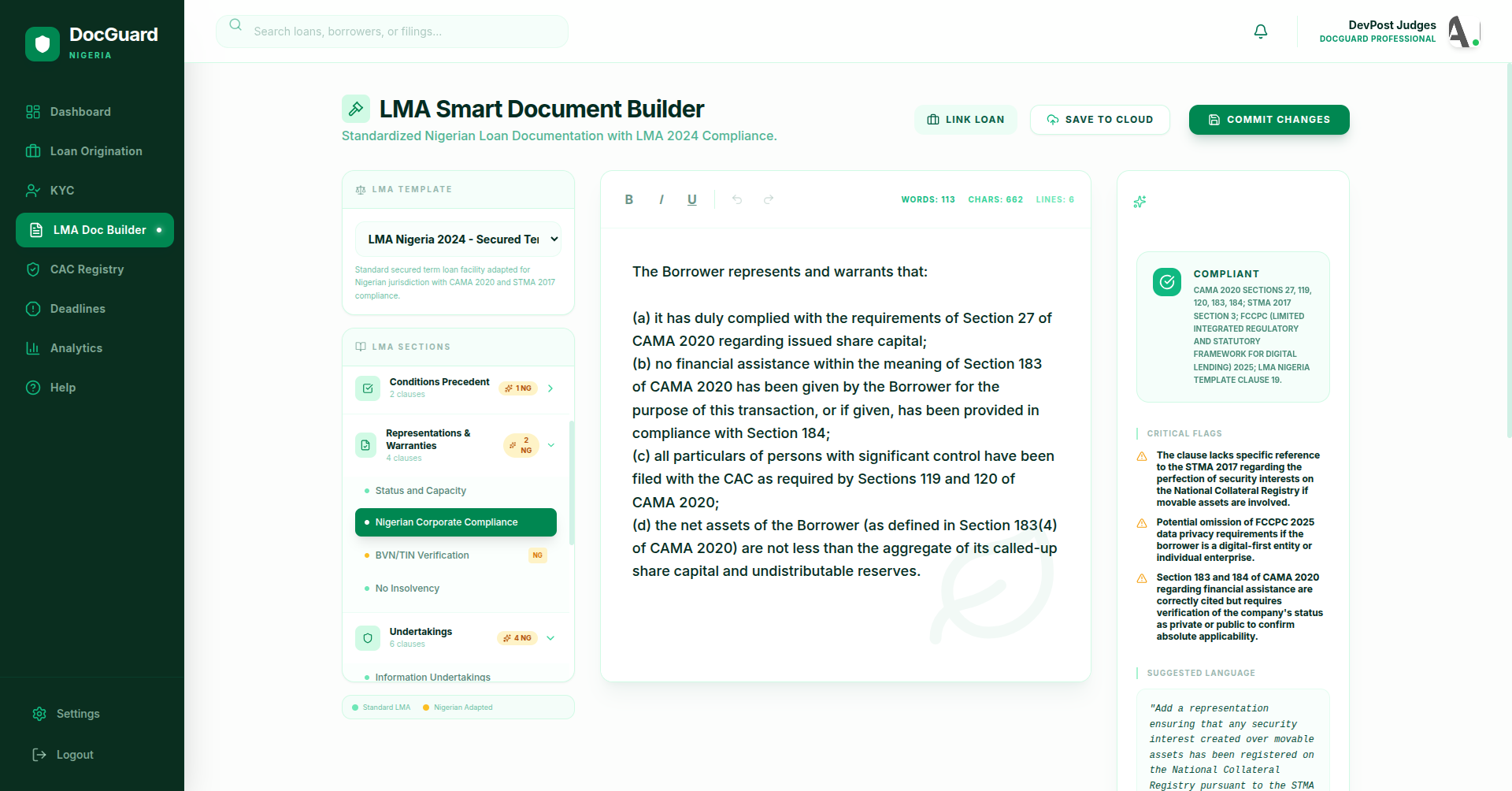Click the Undertakings shield icon
The image size is (1512, 791).
click(x=368, y=638)
